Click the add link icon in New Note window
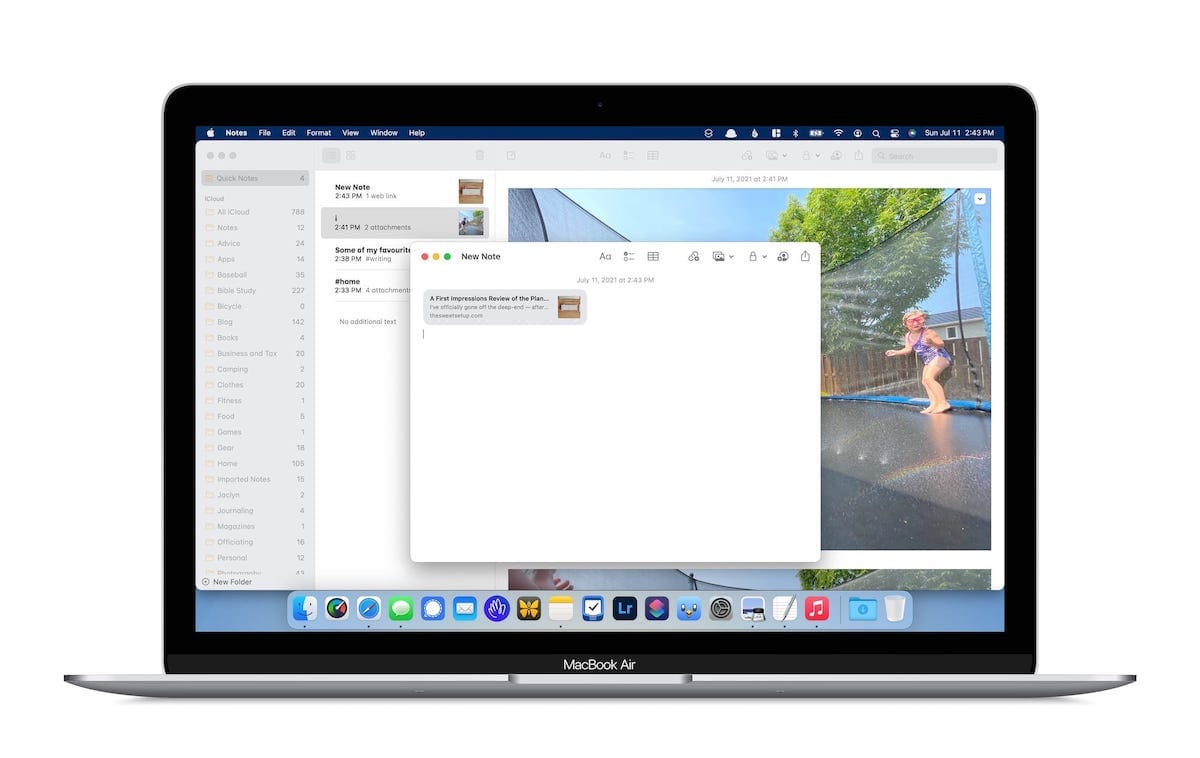This screenshot has width=1200, height=758. [x=694, y=257]
